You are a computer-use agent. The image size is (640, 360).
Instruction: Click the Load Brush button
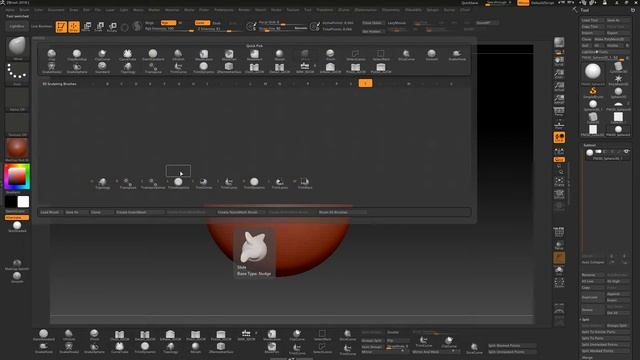pyautogui.click(x=50, y=212)
